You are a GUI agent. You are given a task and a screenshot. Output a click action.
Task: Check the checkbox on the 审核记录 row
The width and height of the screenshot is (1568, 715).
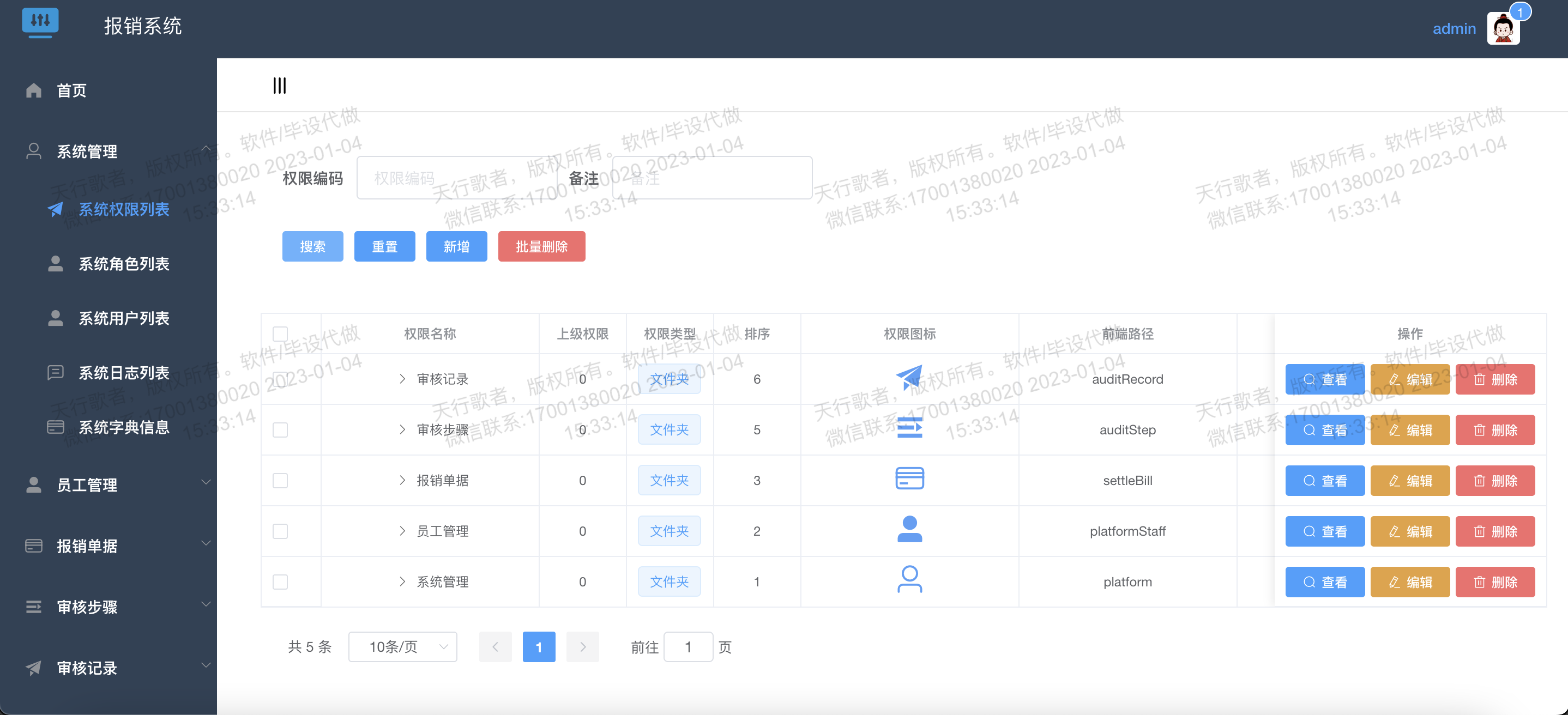tap(281, 379)
